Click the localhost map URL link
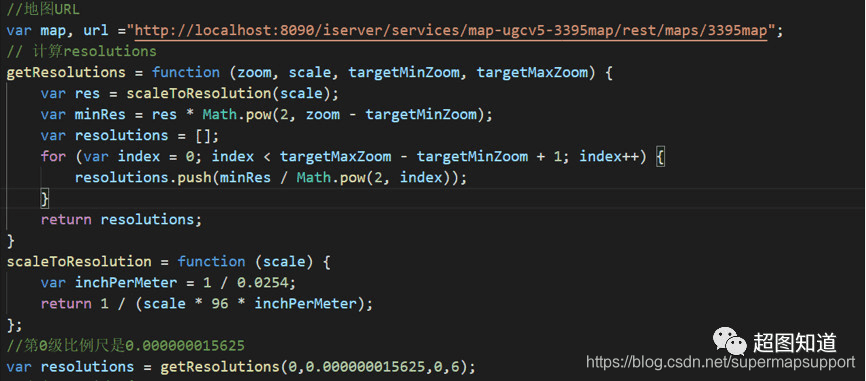866x381 pixels. (451, 30)
